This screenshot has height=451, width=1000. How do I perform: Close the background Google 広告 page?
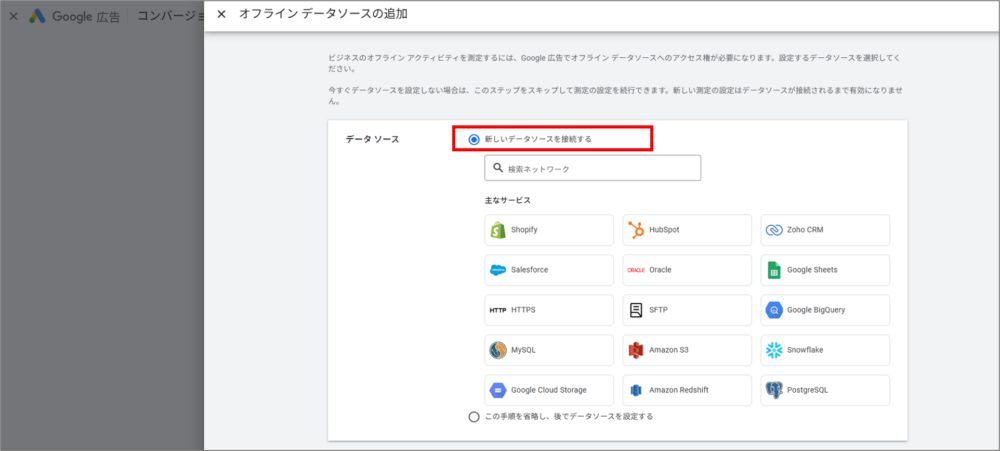13,16
